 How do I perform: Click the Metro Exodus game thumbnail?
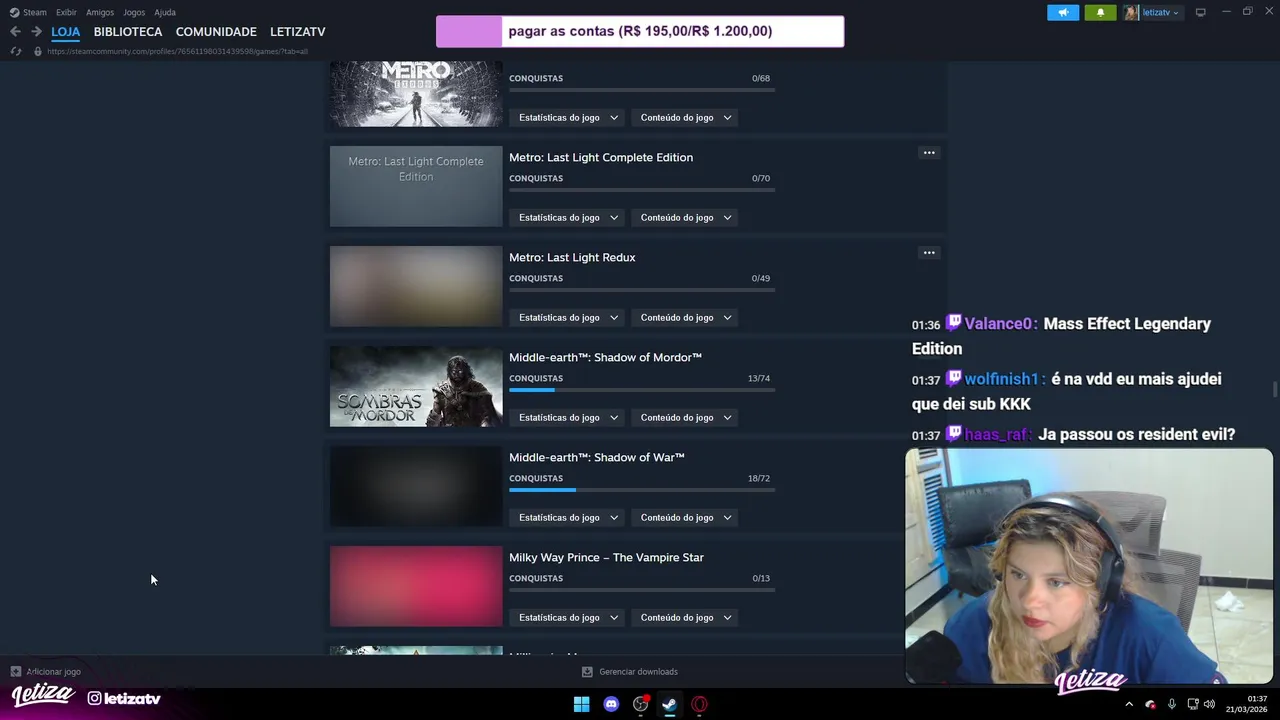pos(416,94)
